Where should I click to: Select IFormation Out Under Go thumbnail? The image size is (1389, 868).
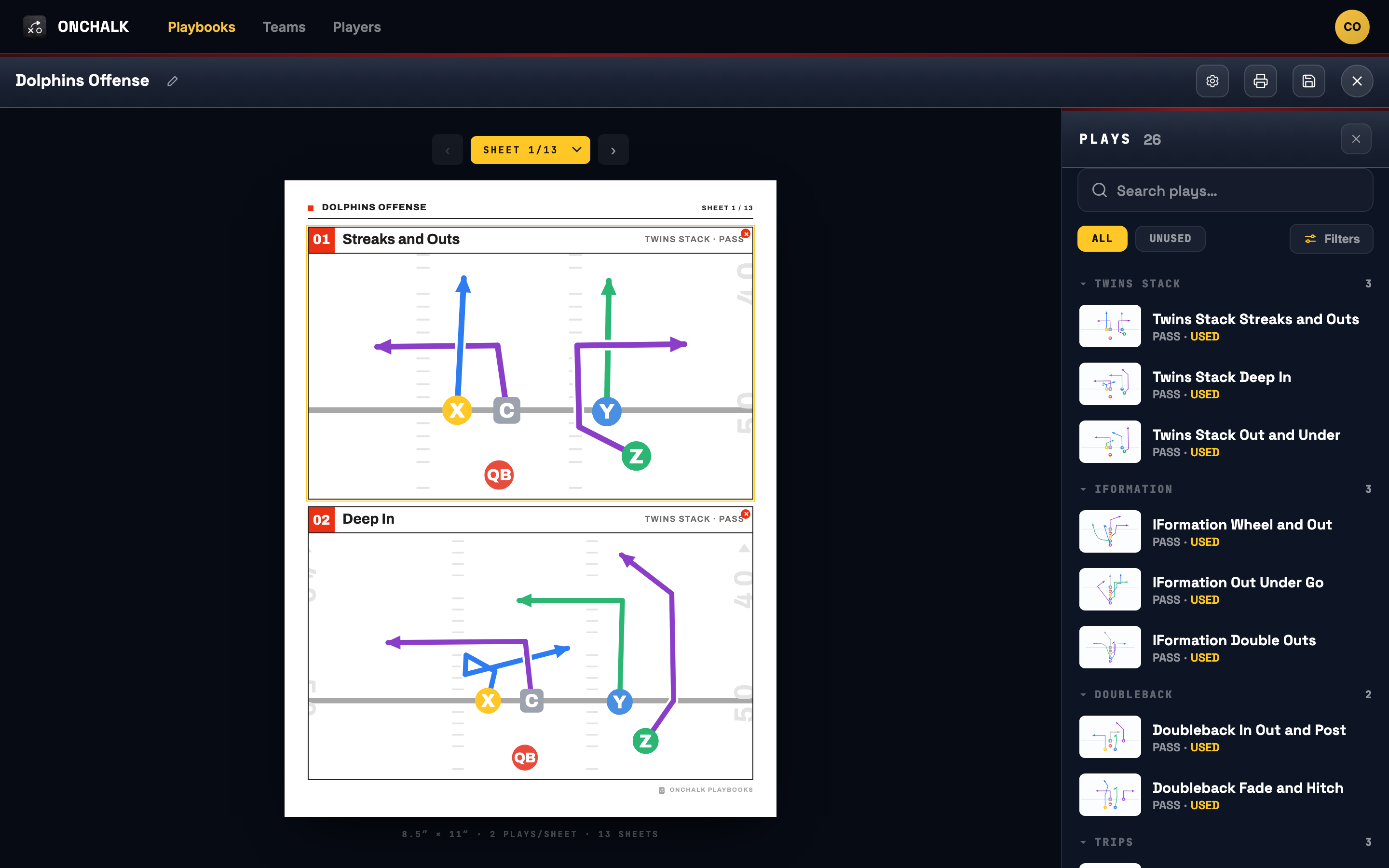[x=1110, y=590]
